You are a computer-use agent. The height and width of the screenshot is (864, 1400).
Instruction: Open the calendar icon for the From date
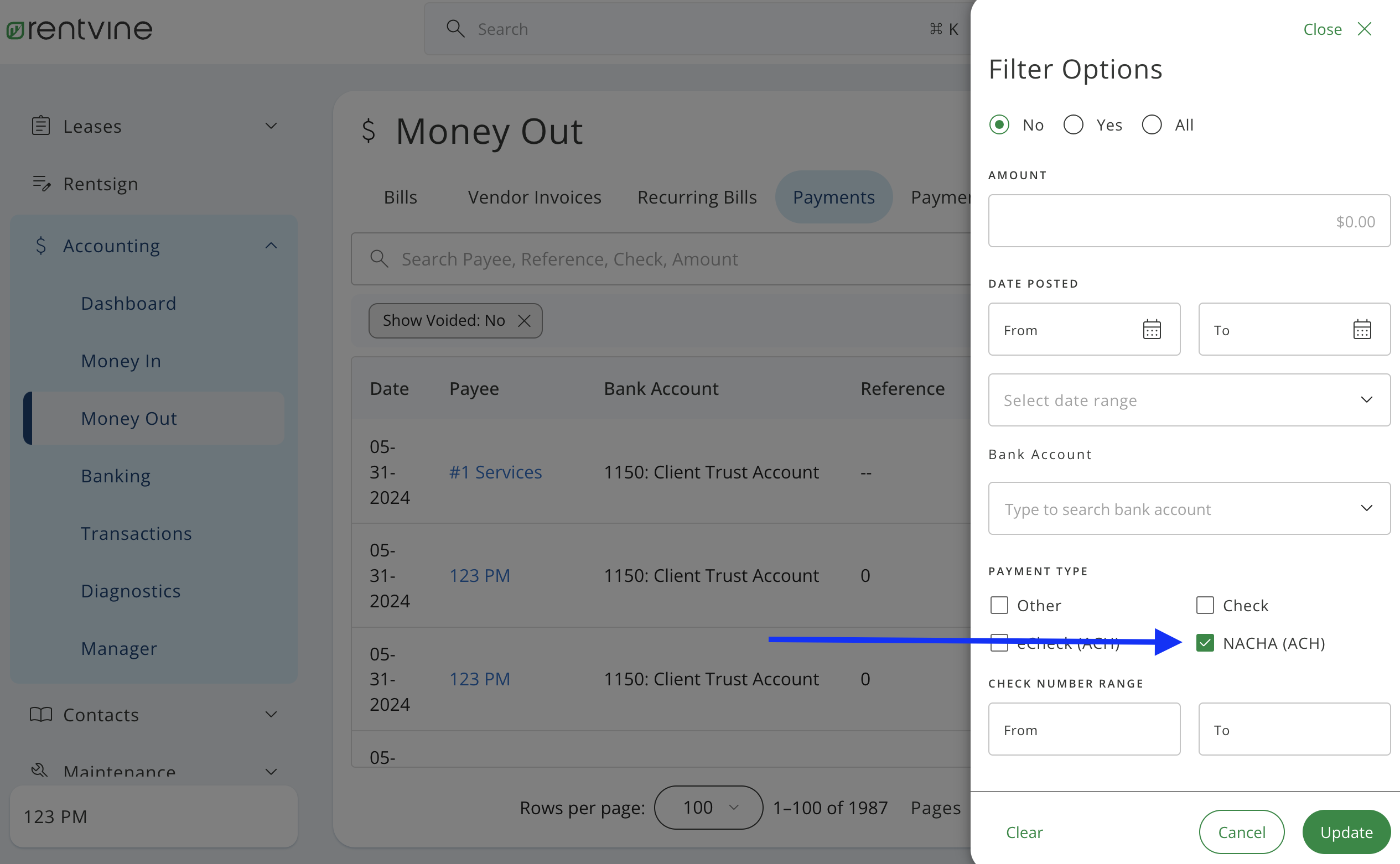point(1152,329)
